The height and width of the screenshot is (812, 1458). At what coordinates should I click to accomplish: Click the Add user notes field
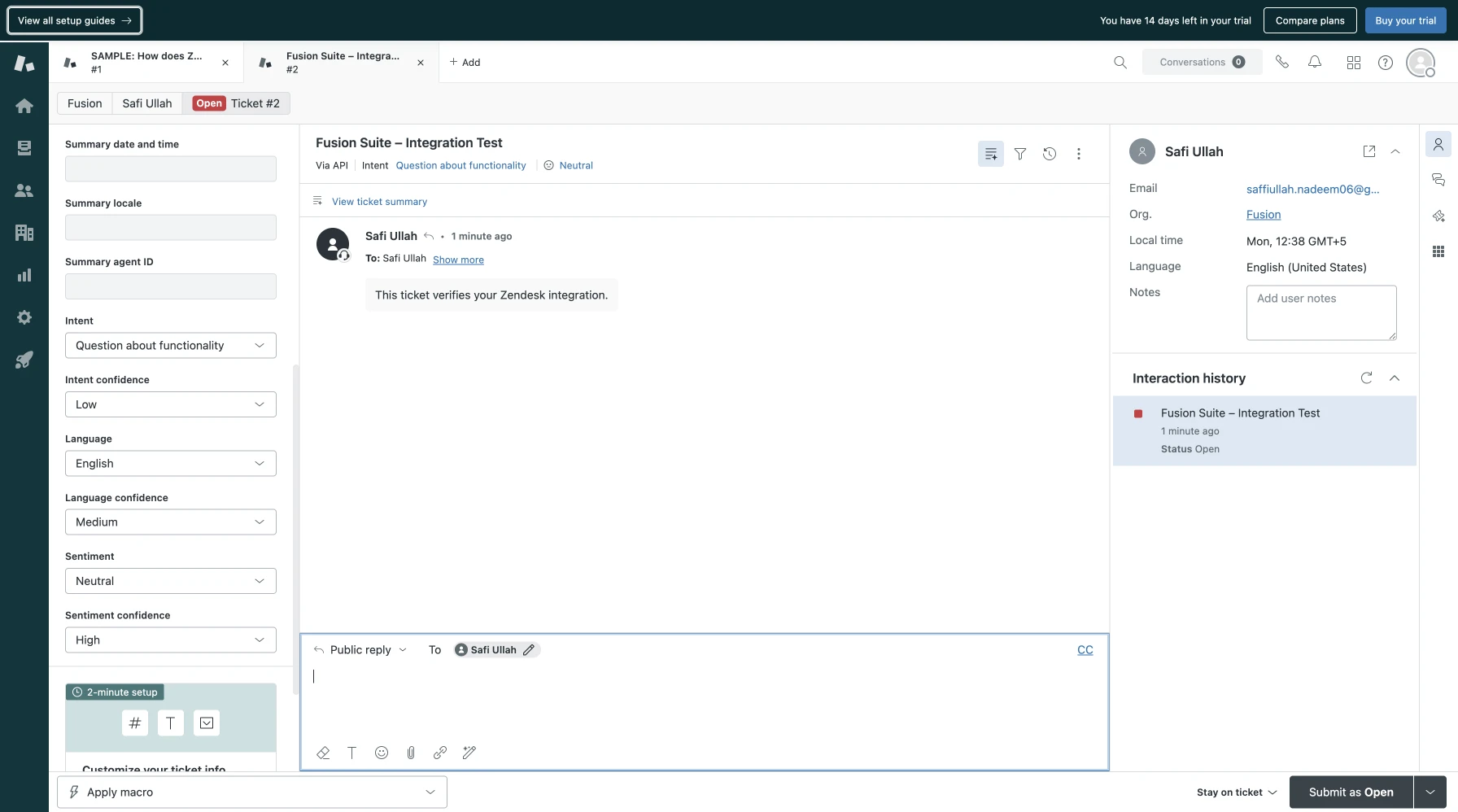(1320, 312)
